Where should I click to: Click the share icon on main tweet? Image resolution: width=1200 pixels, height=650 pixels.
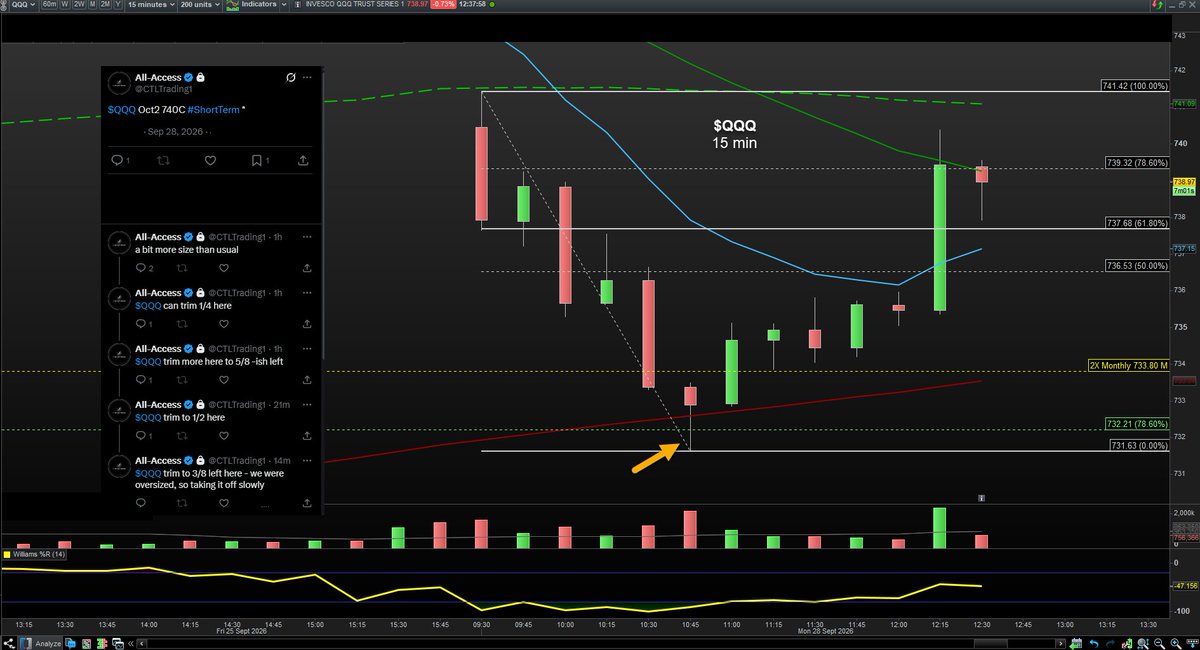coord(305,160)
